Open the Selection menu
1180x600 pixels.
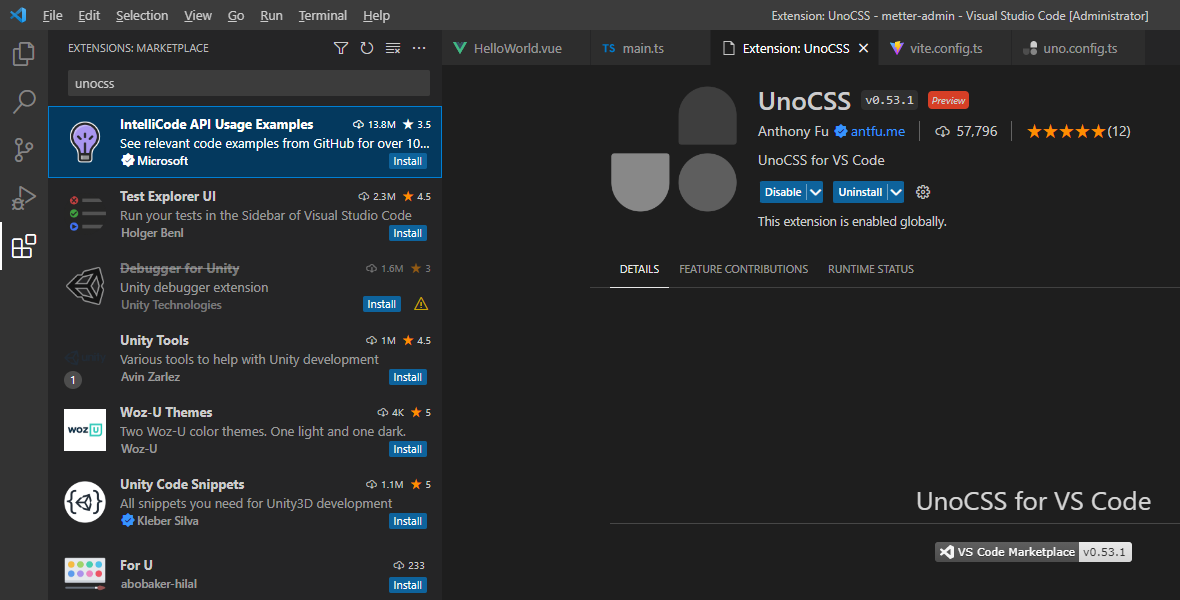click(x=142, y=15)
